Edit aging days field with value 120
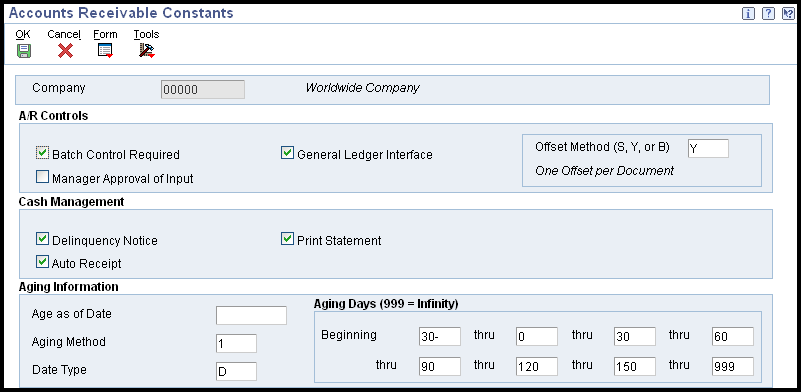The height and width of the screenshot is (392, 801). click(x=537, y=366)
